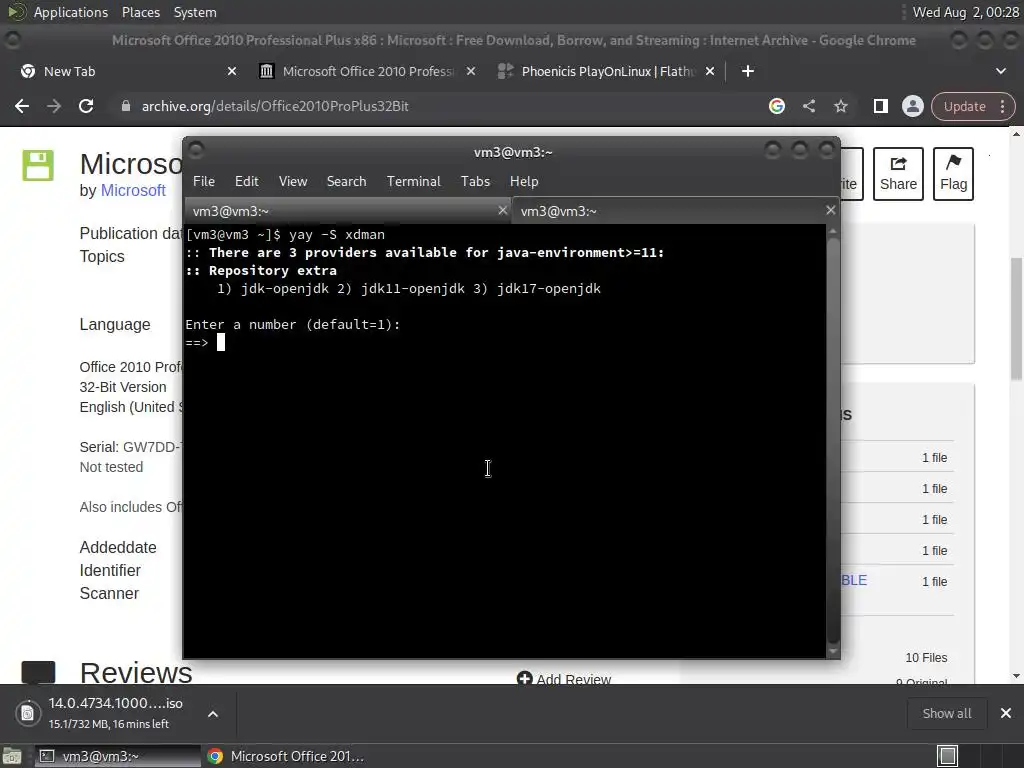Image resolution: width=1024 pixels, height=768 pixels.
Task: Open the Microsoft author link
Action: [x=133, y=191]
